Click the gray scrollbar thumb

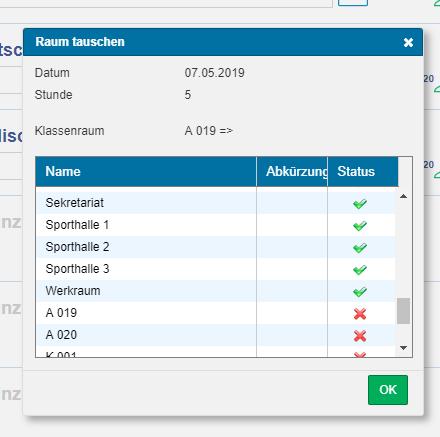click(403, 311)
